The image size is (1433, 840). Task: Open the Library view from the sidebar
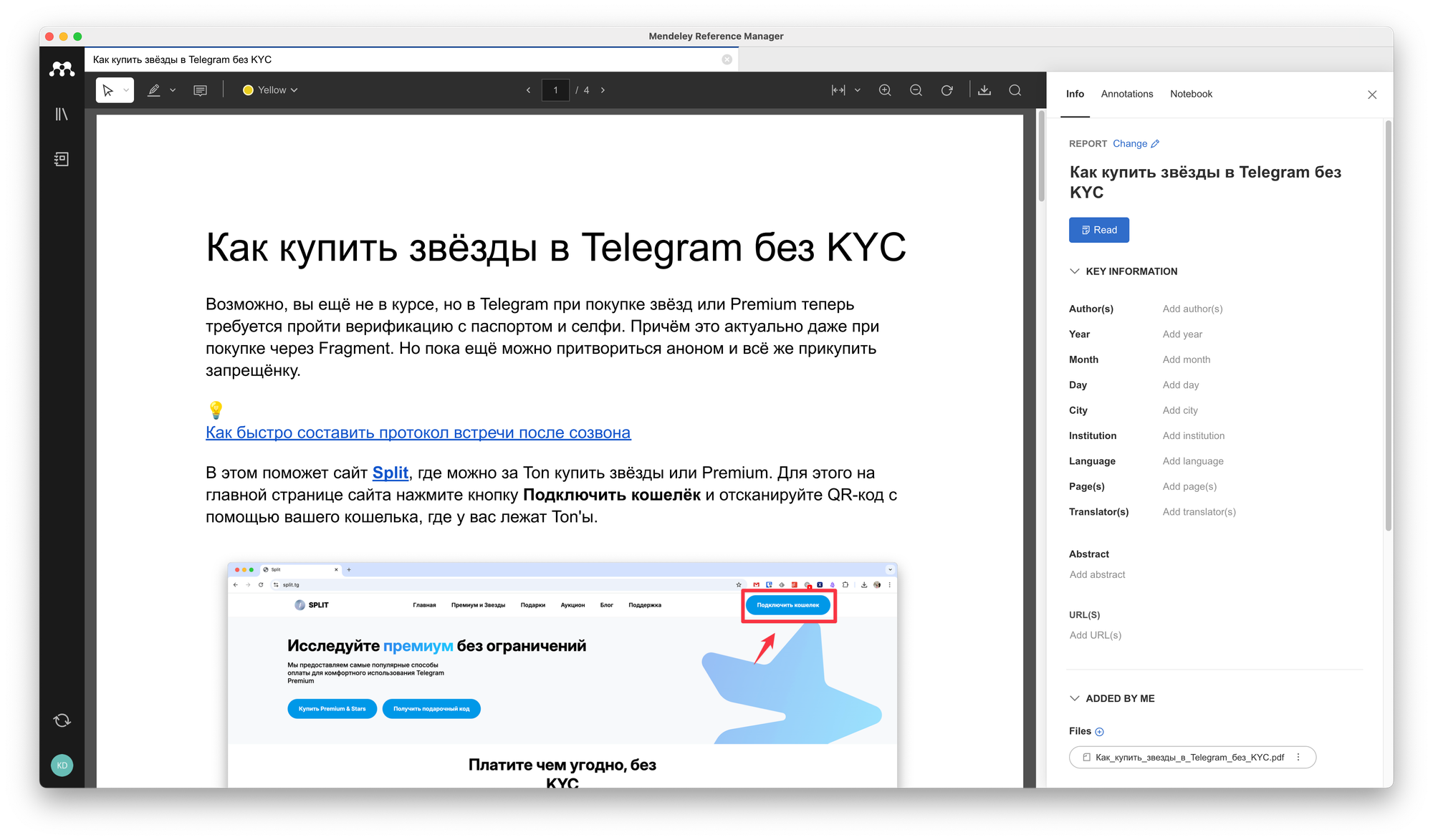[x=62, y=114]
